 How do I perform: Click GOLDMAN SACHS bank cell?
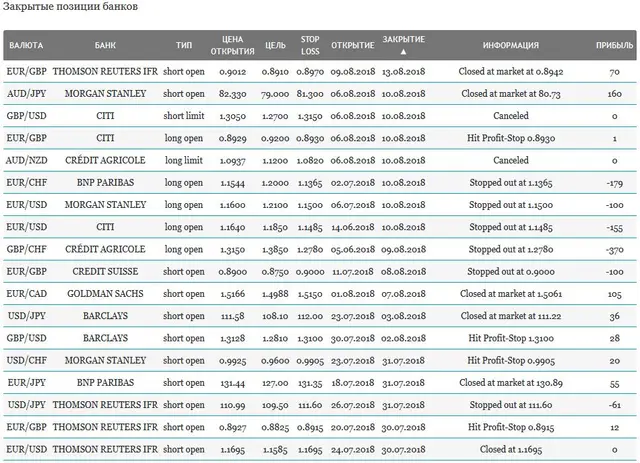click(x=105, y=294)
